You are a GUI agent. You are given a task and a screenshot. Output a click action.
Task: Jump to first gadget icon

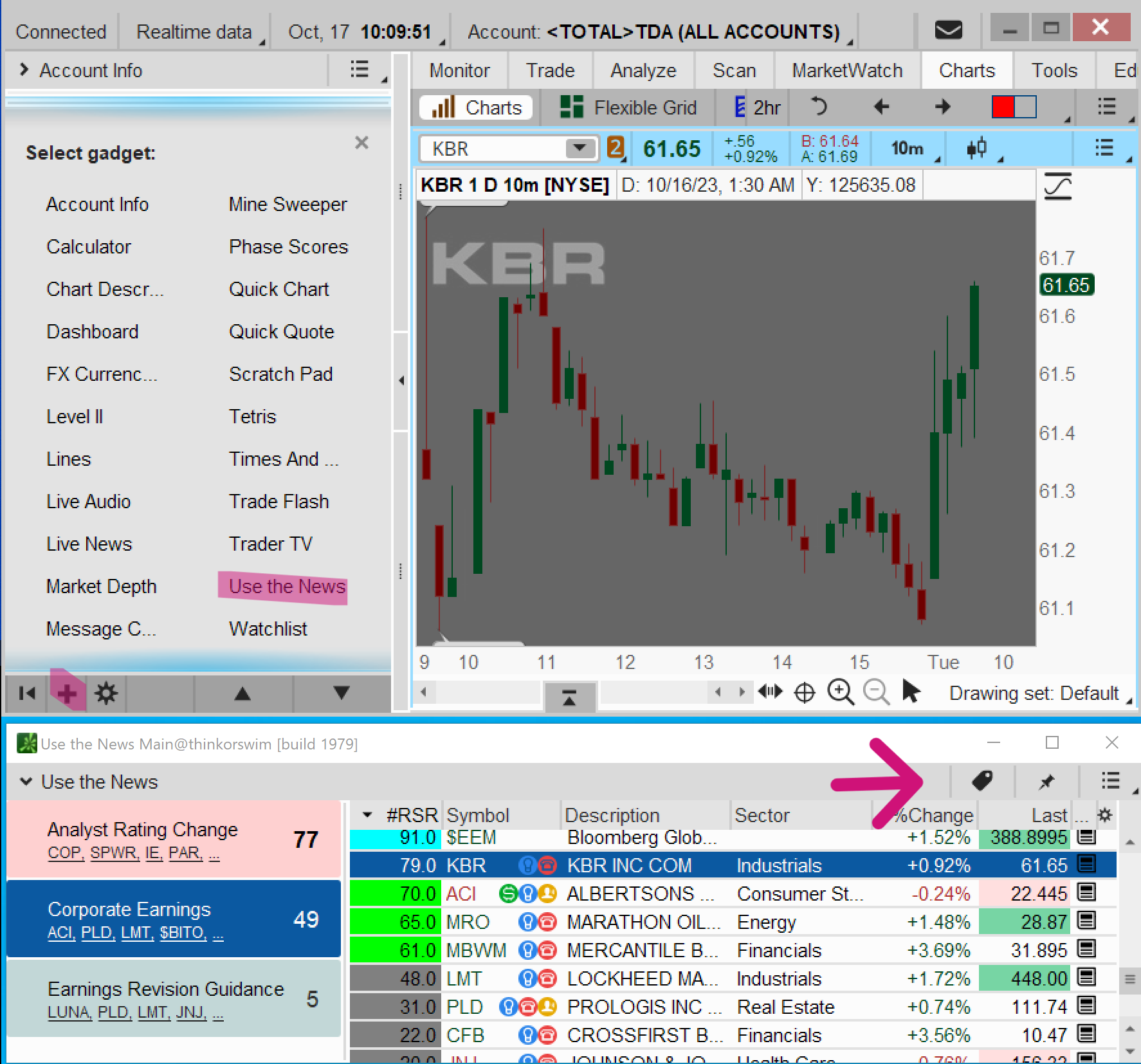(27, 693)
